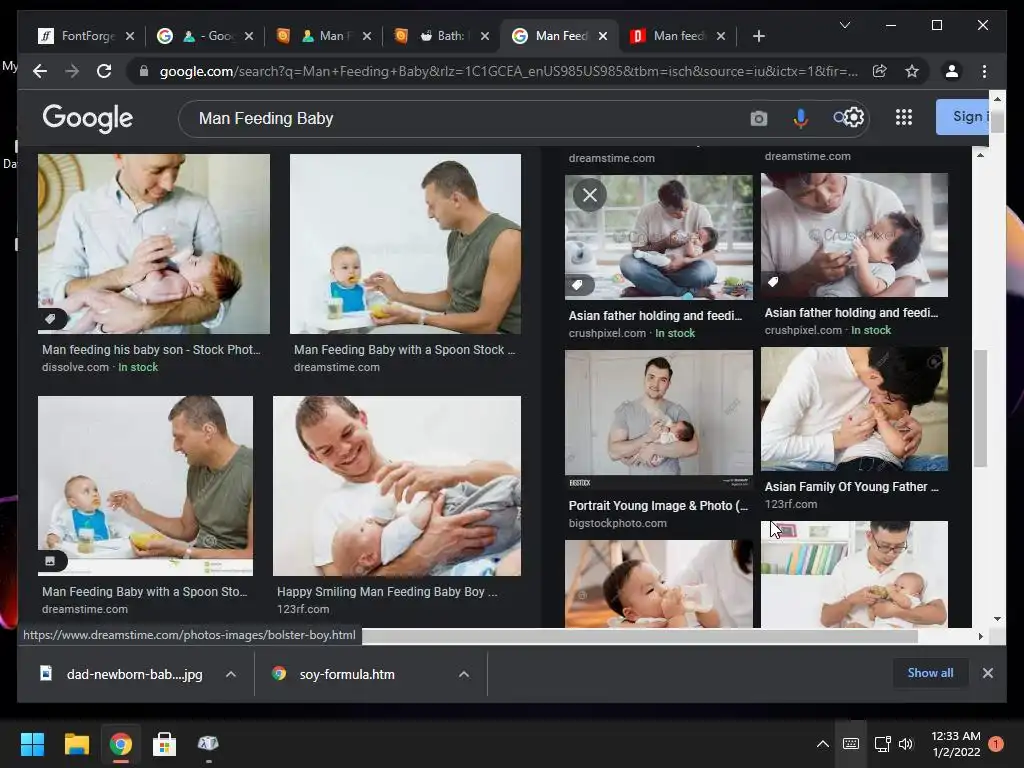
Task: Search by image camera icon
Action: [x=758, y=118]
